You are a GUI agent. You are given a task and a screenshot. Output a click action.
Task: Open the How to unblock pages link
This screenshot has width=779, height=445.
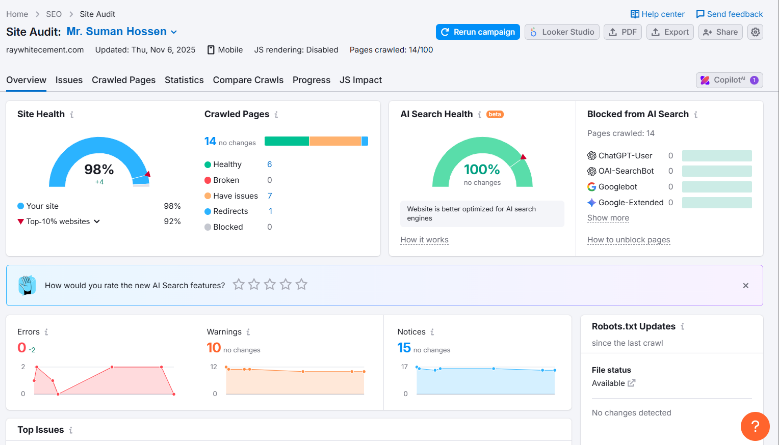click(628, 240)
